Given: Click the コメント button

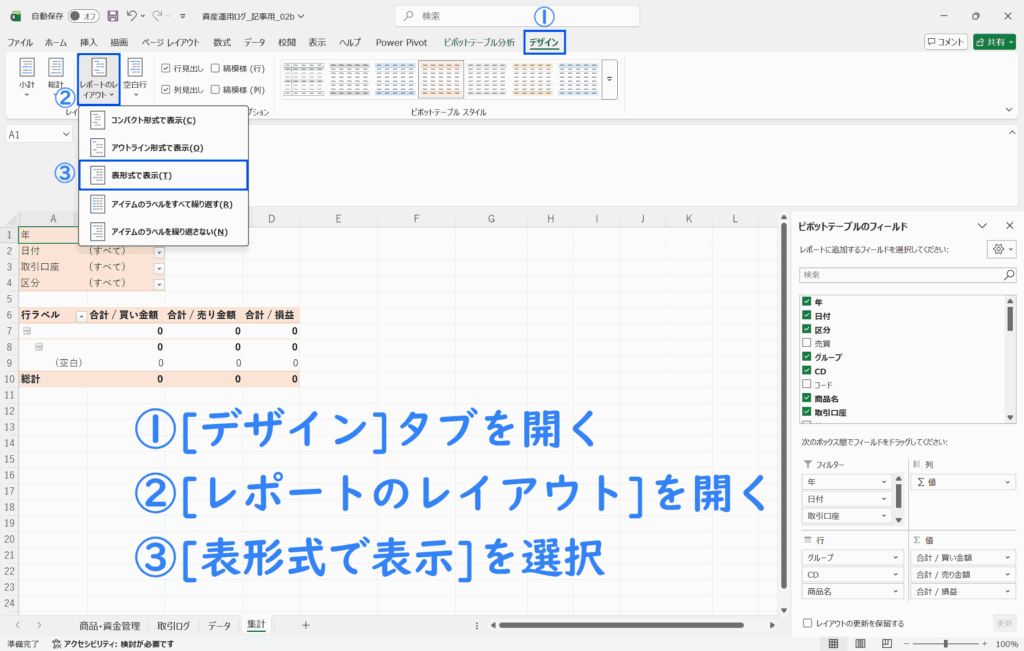Looking at the screenshot, I should pyautogui.click(x=945, y=42).
